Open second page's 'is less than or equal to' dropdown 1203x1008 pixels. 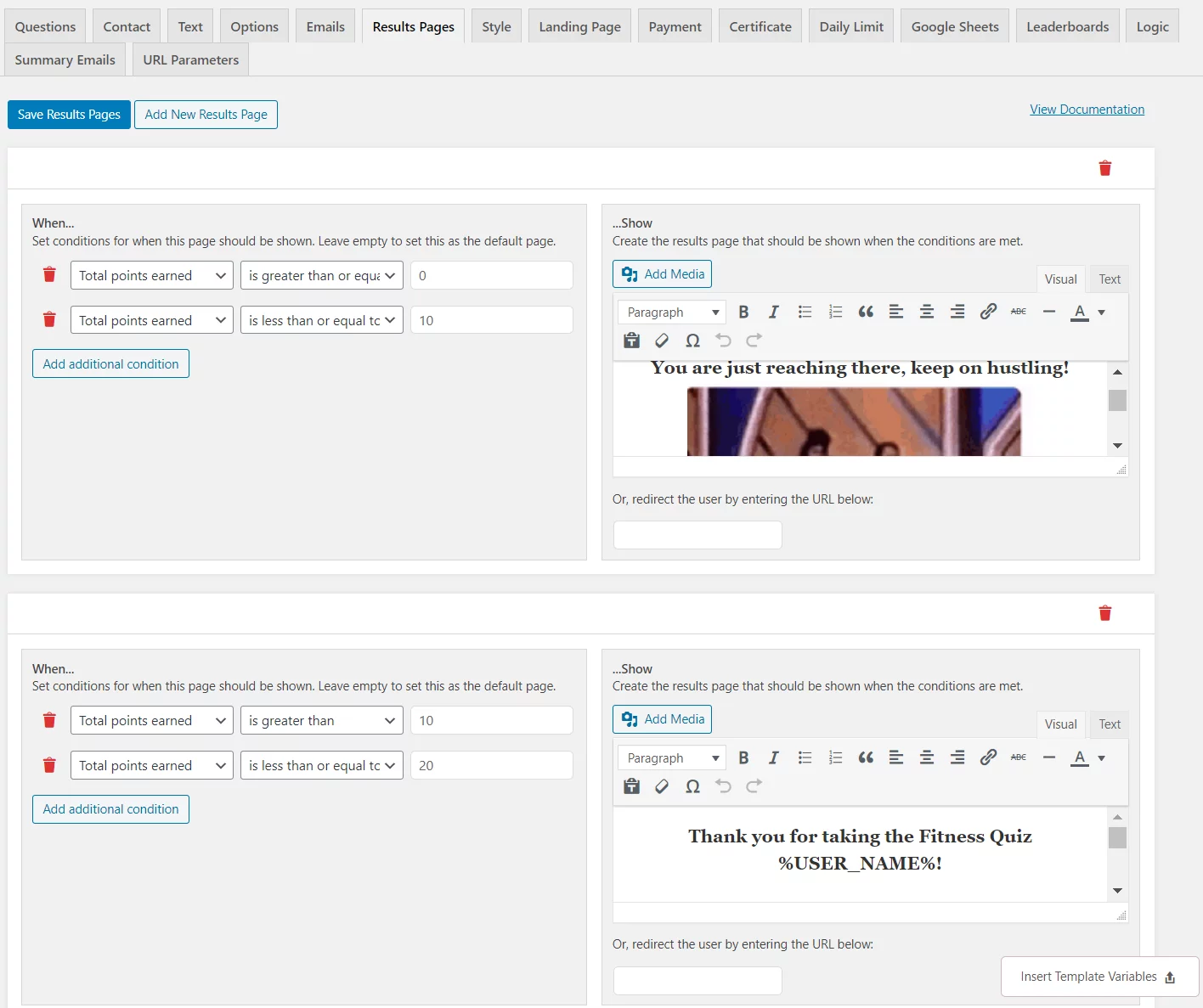pyautogui.click(x=321, y=765)
